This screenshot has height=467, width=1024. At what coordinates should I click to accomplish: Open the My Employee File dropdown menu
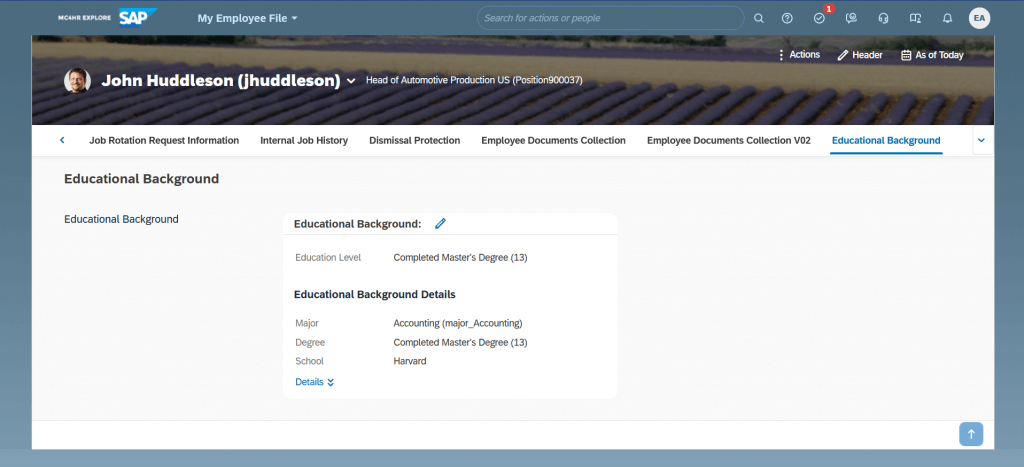248,18
